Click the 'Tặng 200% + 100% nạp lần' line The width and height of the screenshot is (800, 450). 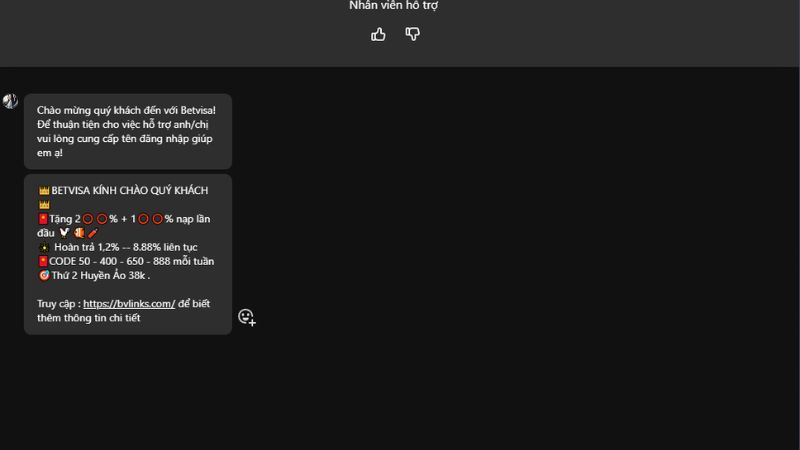(124, 219)
